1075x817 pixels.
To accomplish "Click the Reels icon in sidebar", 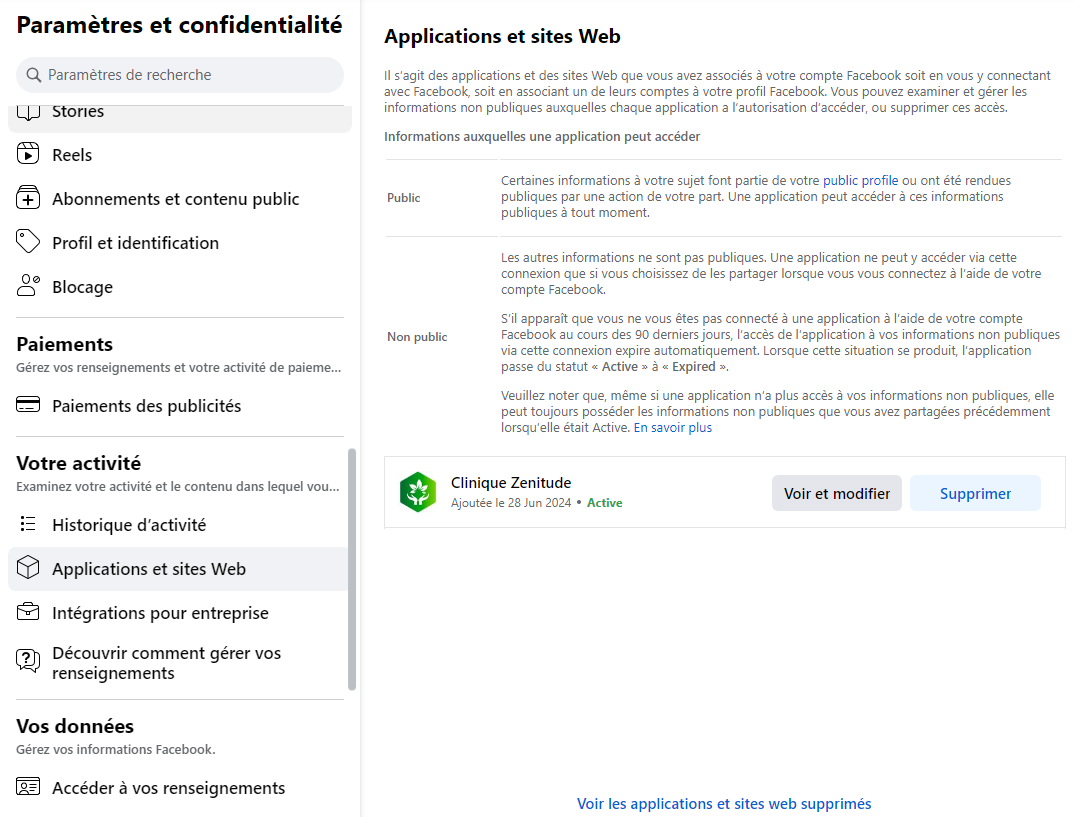I will pyautogui.click(x=28, y=155).
